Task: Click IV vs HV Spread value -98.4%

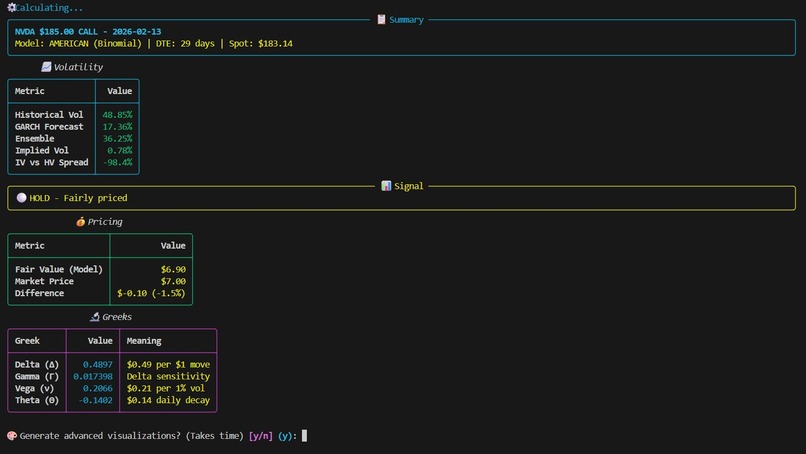Action: click(118, 162)
